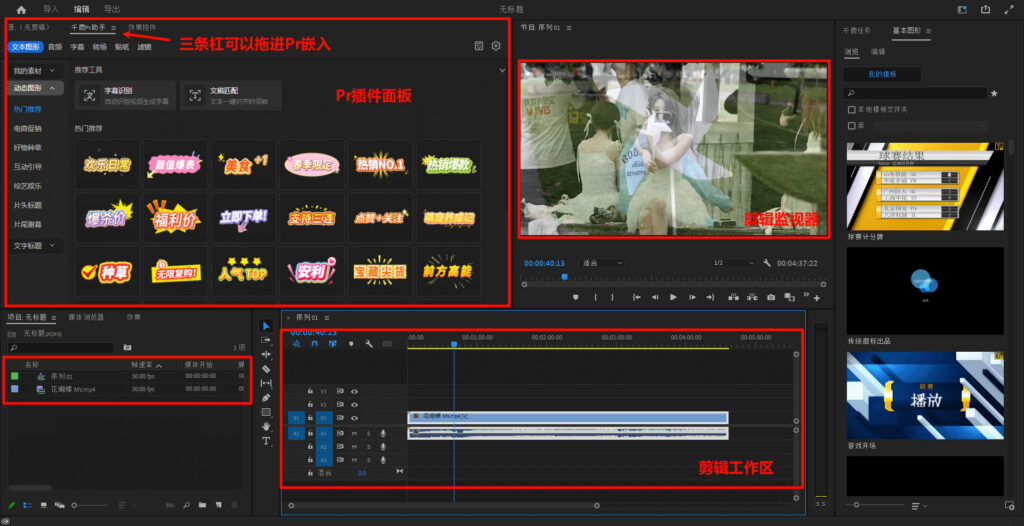Click the Extract button in the Program monitor

coord(752,297)
